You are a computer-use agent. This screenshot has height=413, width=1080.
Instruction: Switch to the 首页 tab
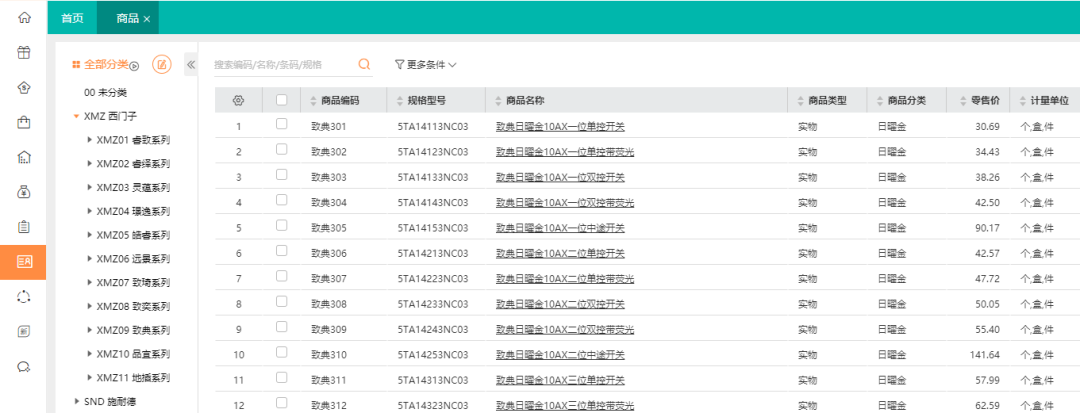[x=72, y=18]
